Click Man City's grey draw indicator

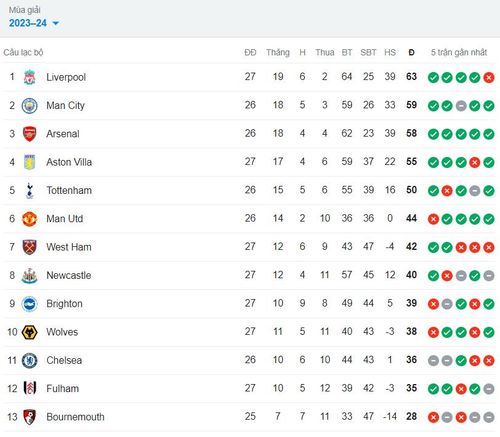(461, 106)
